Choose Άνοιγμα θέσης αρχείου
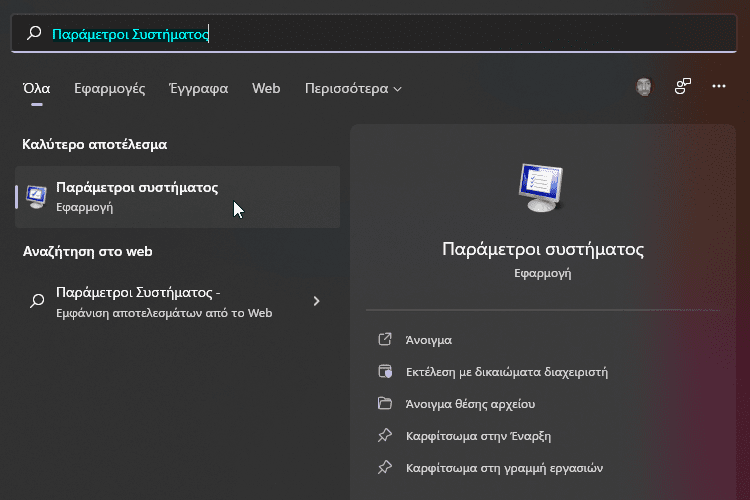 (470, 404)
